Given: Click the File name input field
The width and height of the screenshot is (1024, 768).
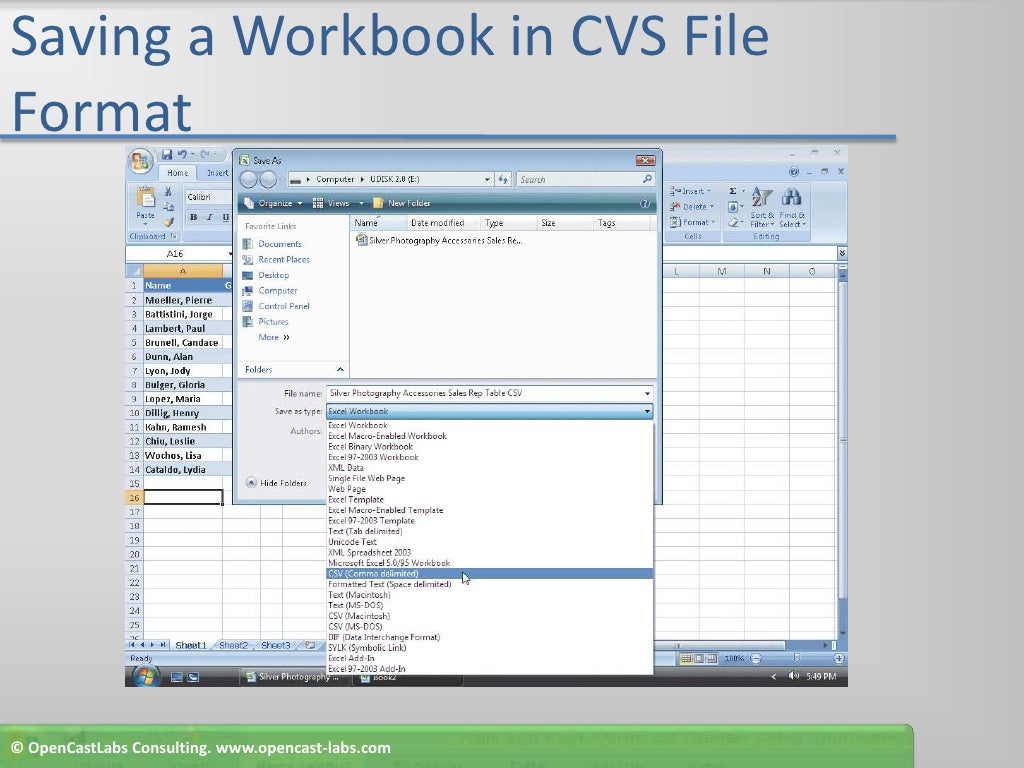Looking at the screenshot, I should [489, 393].
